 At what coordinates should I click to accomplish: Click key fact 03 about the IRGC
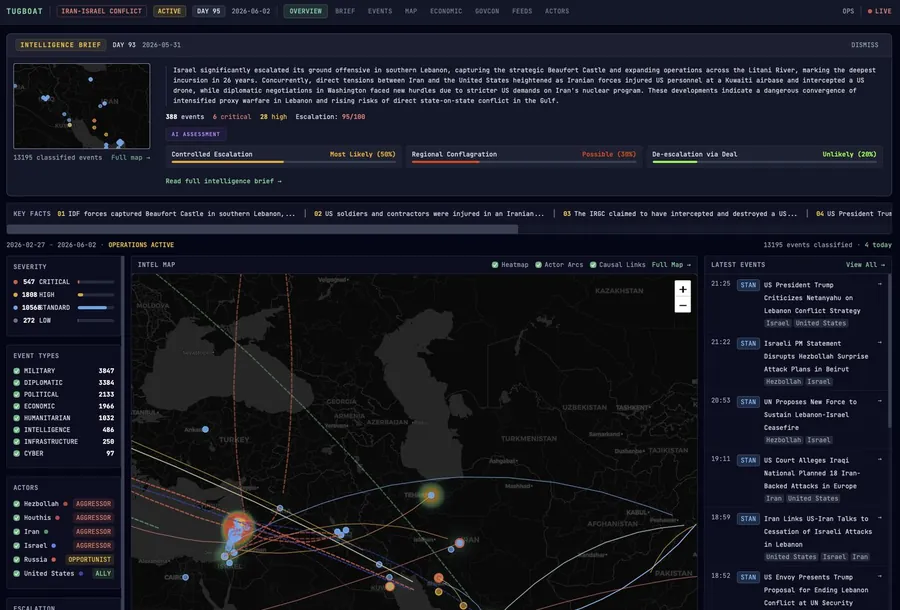click(680, 214)
